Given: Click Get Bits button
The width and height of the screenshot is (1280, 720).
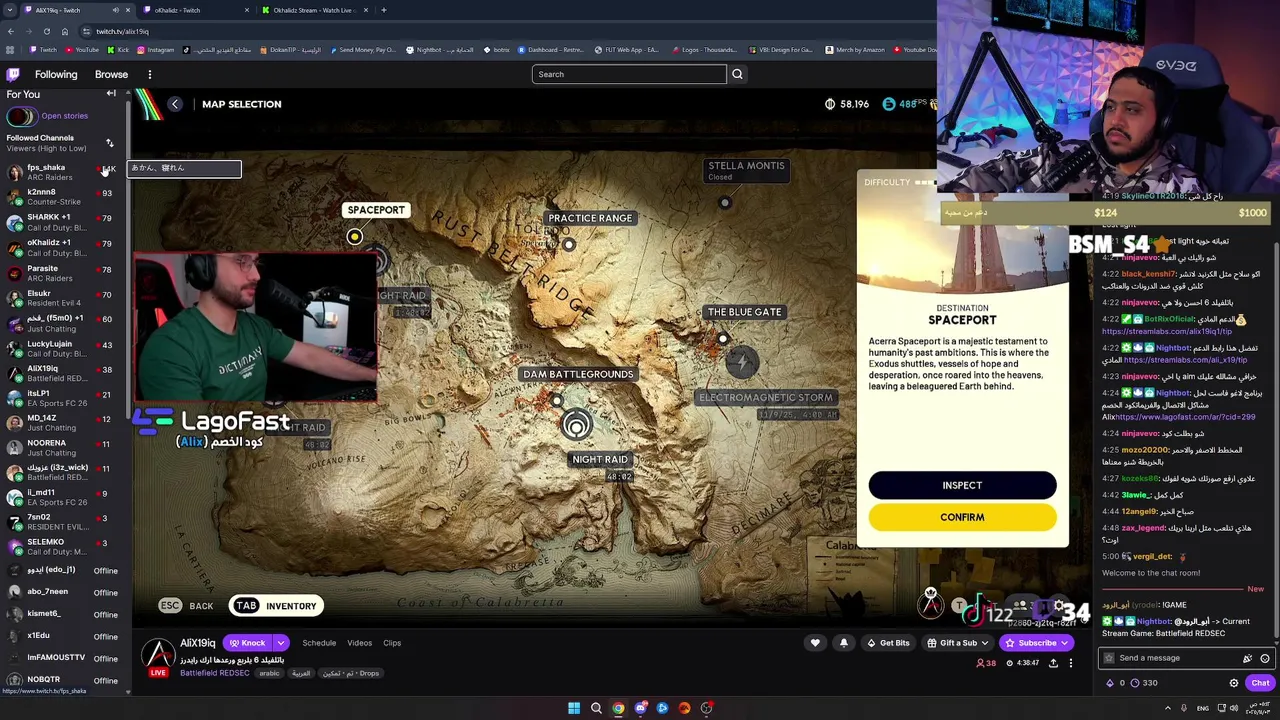Looking at the screenshot, I should tap(888, 643).
